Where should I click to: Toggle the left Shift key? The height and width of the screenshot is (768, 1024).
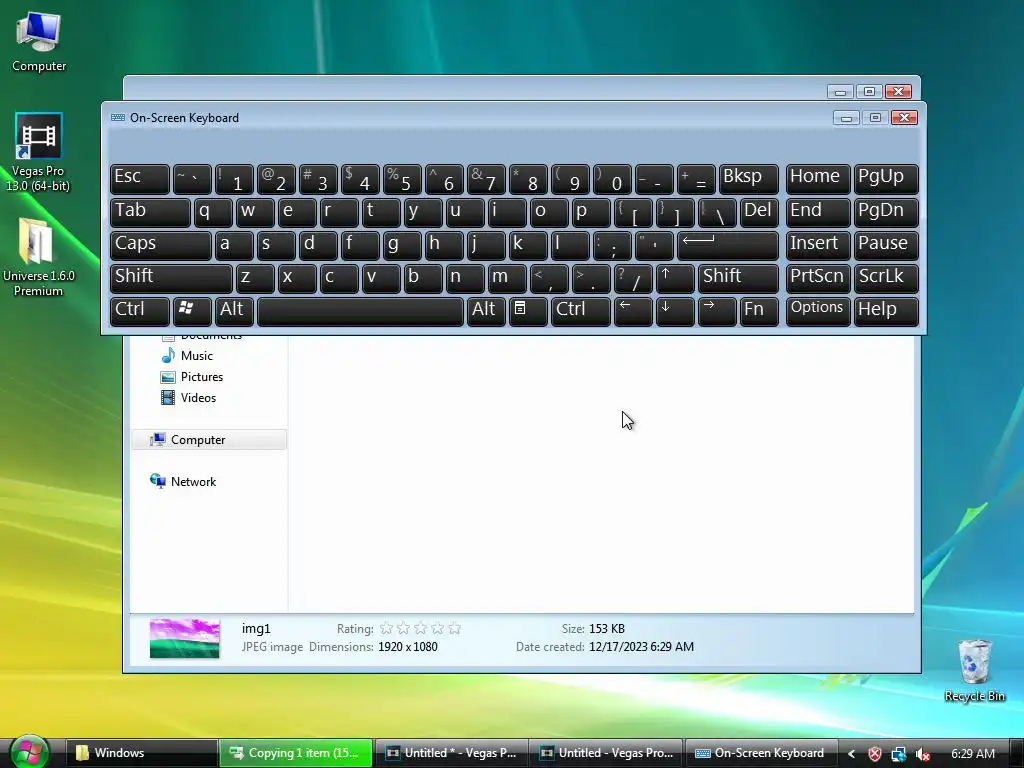[x=171, y=278]
